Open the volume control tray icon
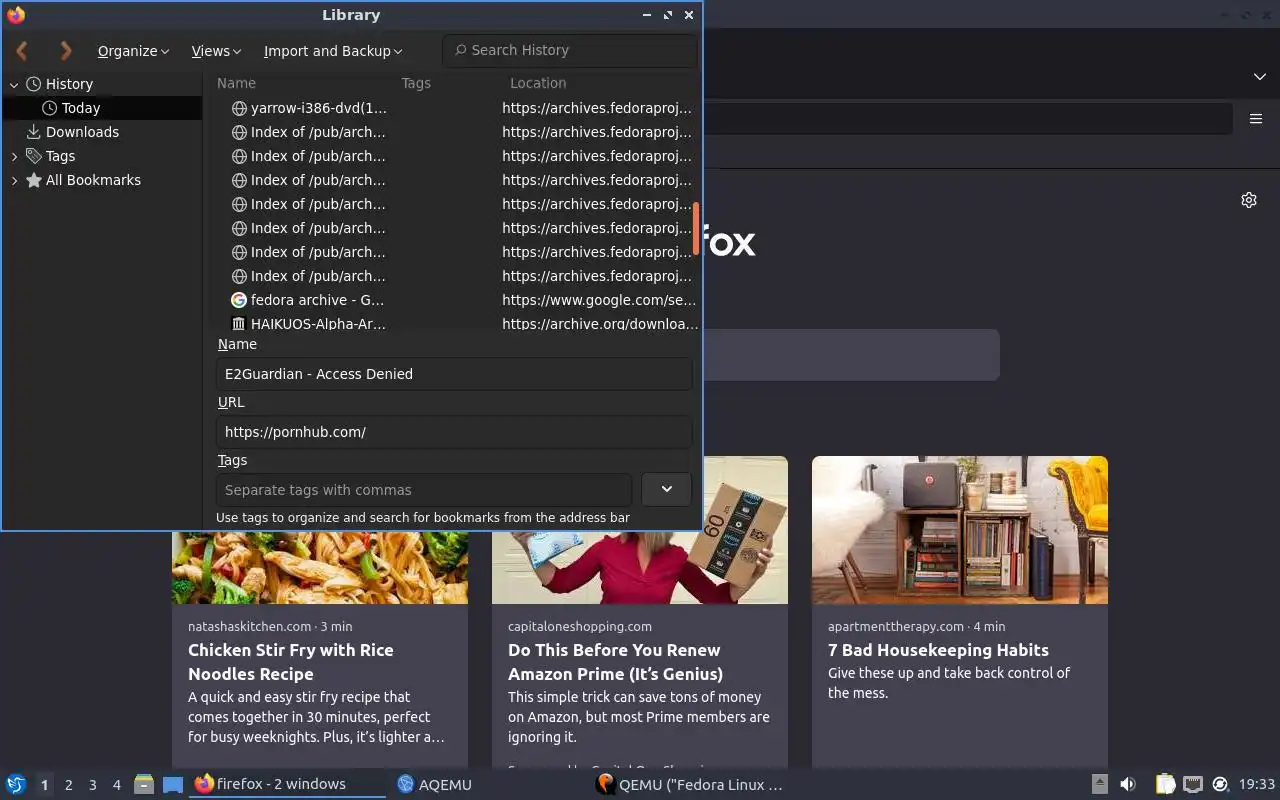 (1128, 785)
